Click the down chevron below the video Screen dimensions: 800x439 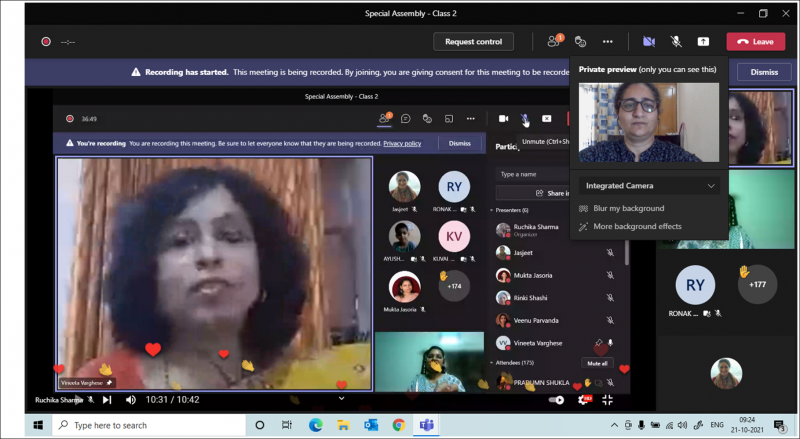(341, 399)
